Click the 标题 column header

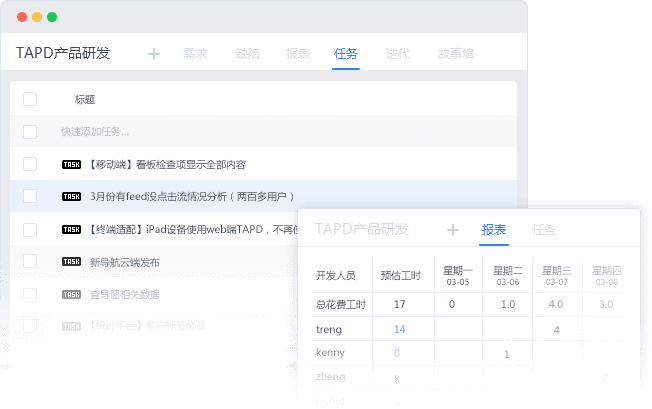point(85,100)
